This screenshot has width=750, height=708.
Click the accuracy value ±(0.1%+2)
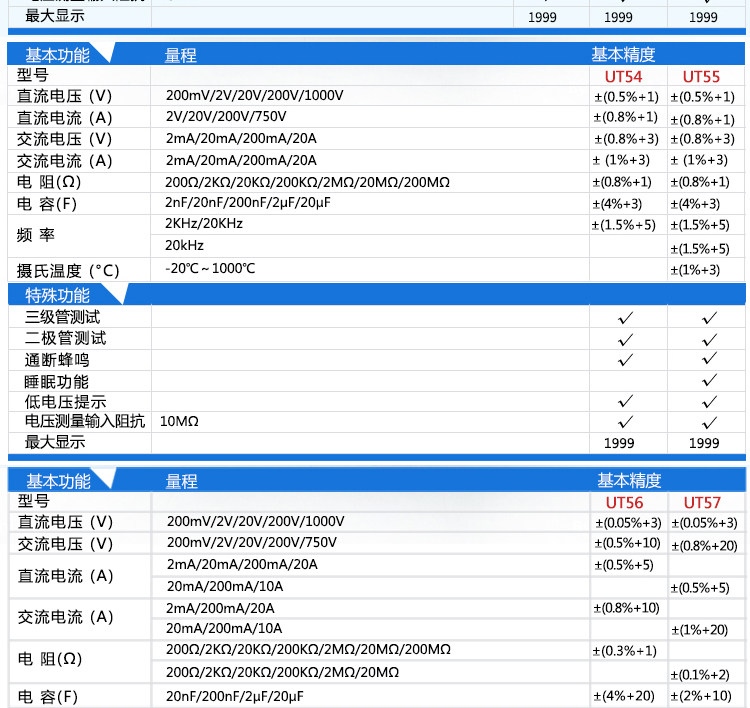point(700,675)
